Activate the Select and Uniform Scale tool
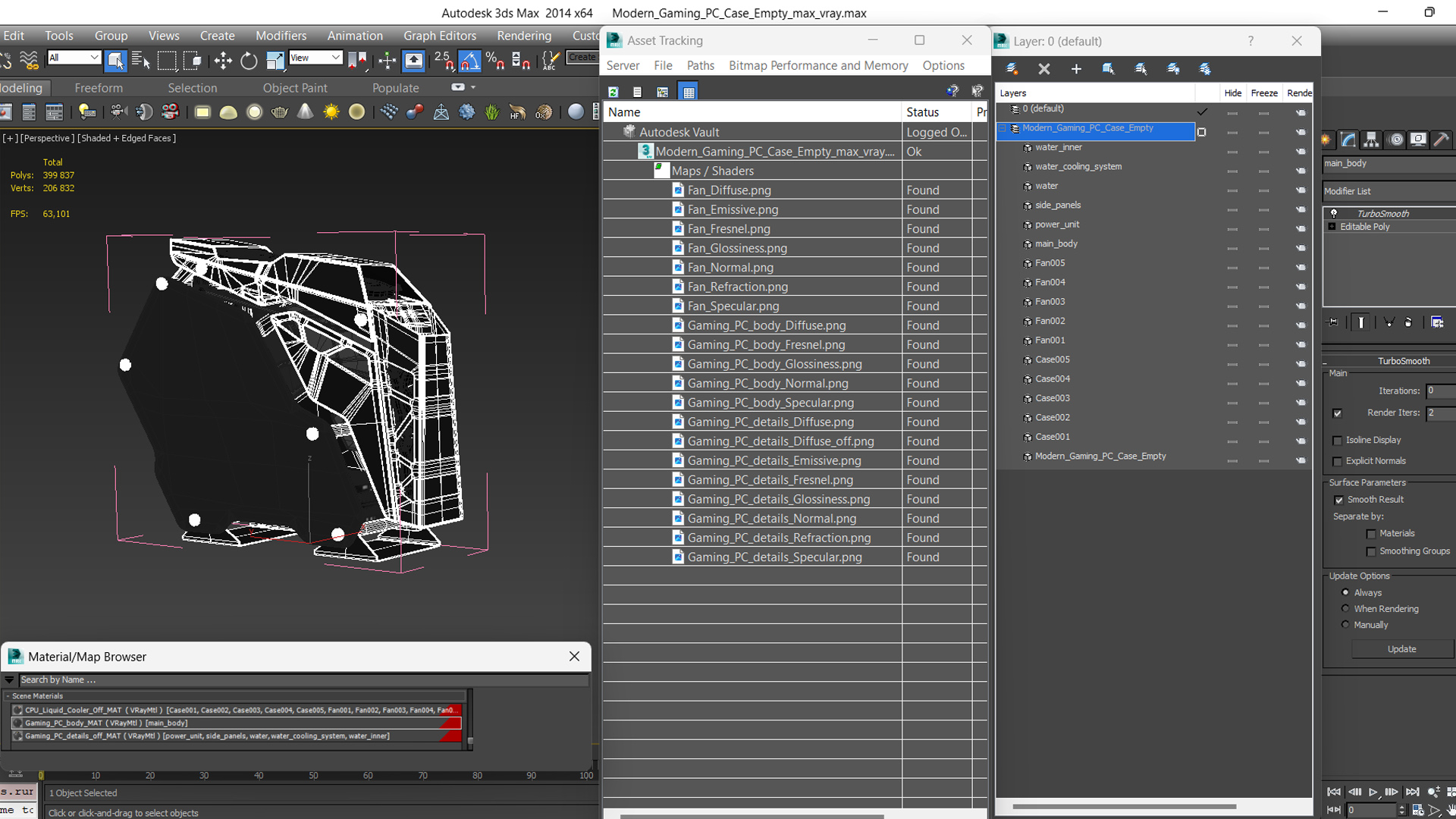This screenshot has height=819, width=1456. 275,60
